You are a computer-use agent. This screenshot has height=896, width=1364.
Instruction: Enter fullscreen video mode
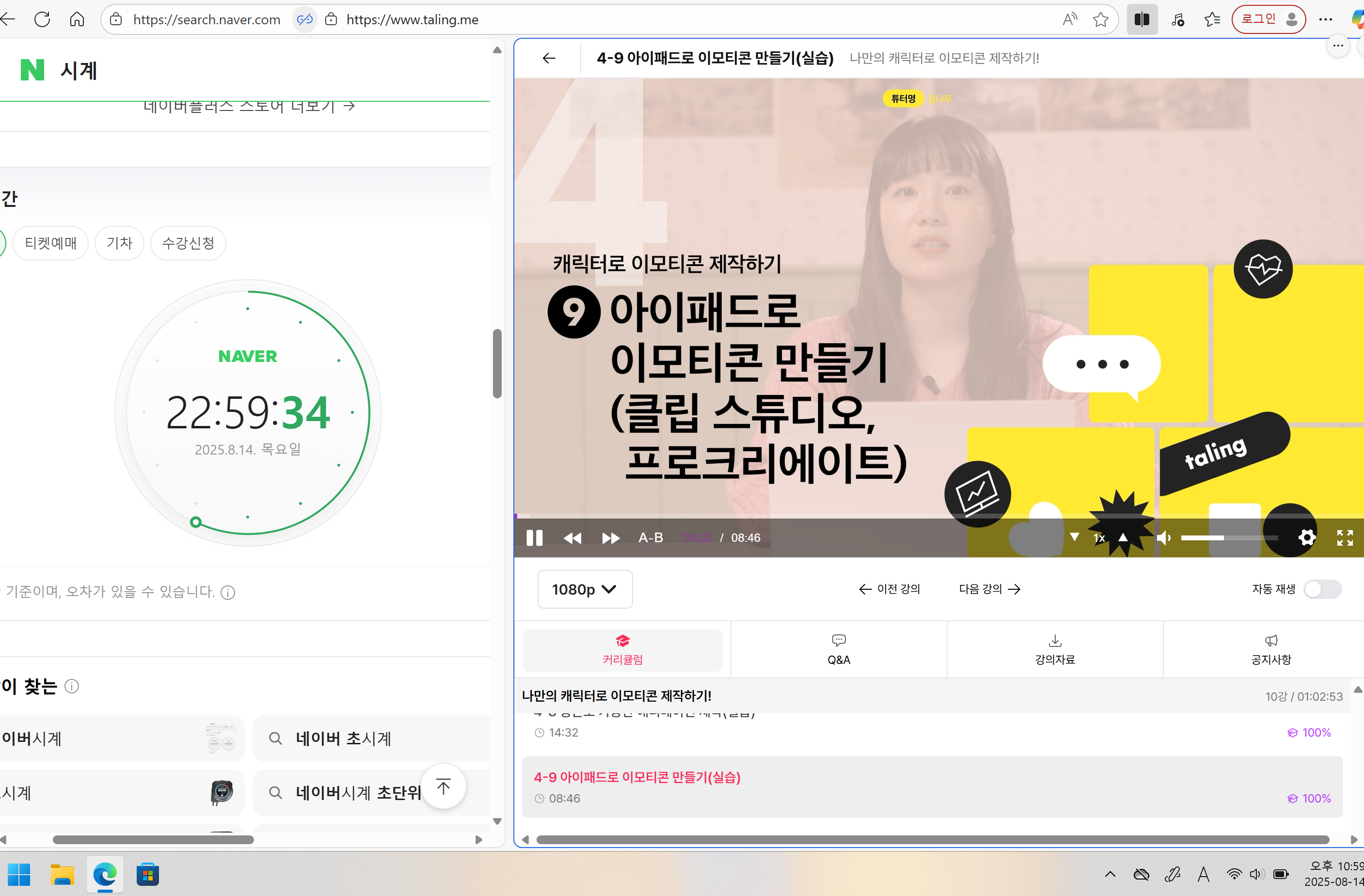tap(1345, 538)
